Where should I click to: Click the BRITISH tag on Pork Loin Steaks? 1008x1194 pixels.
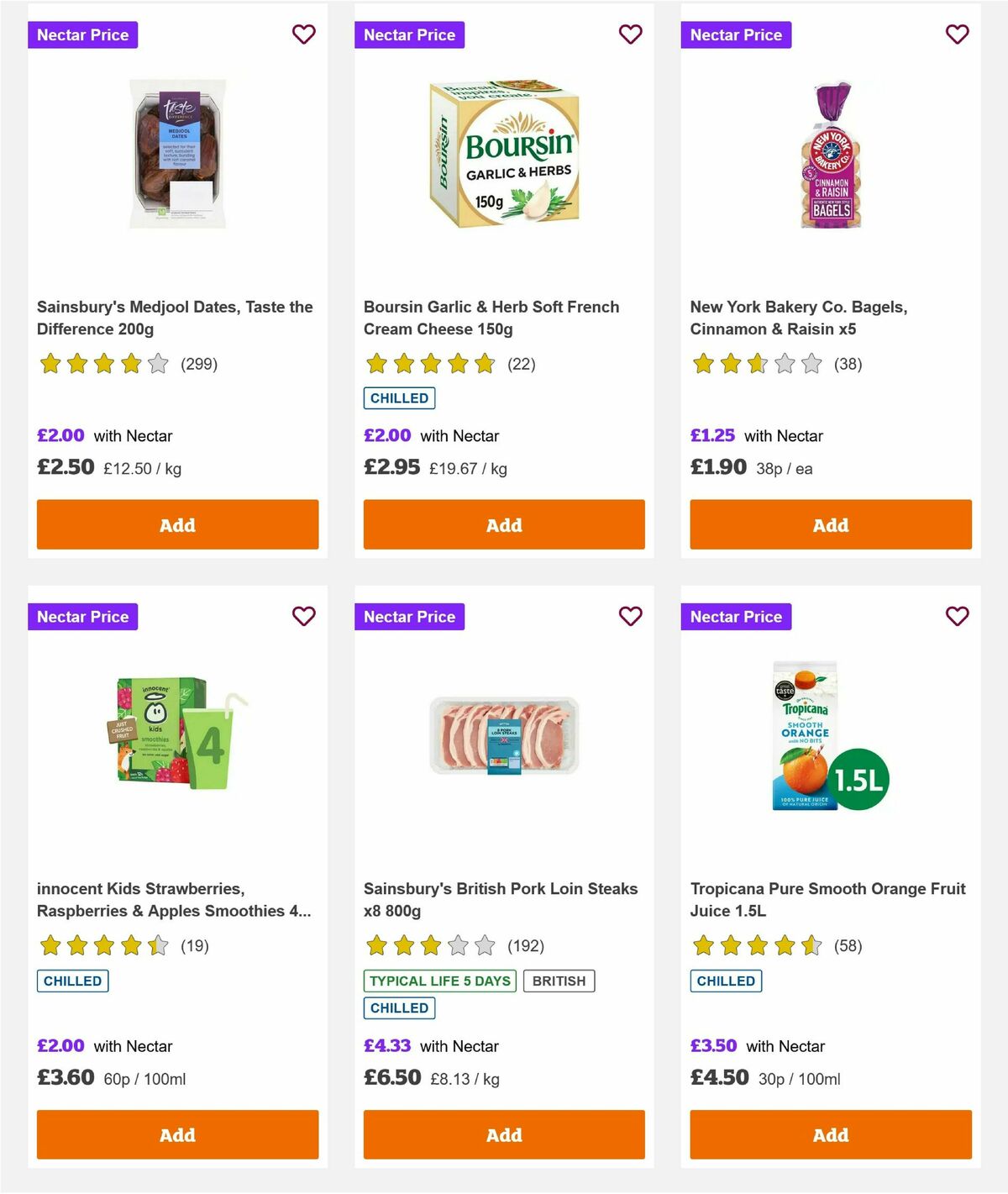559,981
